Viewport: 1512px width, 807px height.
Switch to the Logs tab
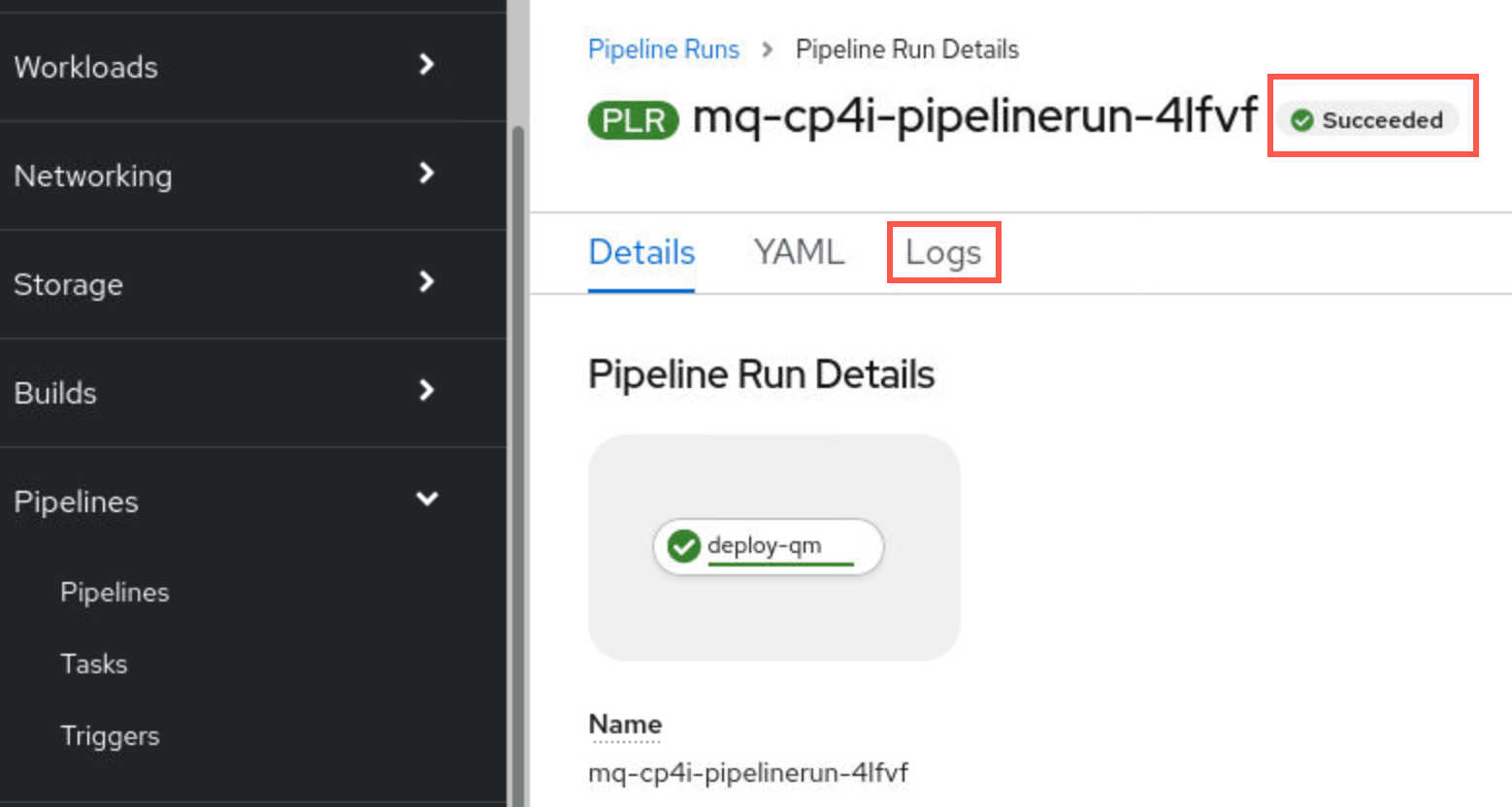[943, 252]
